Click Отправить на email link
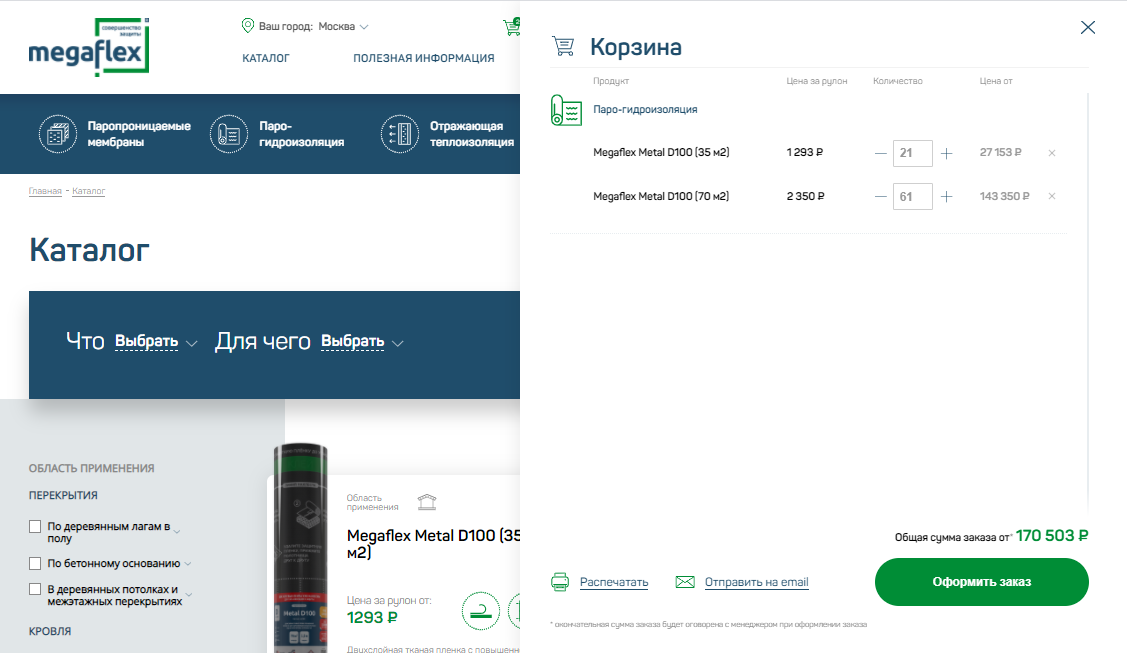Image resolution: width=1127 pixels, height=653 pixels. [756, 582]
